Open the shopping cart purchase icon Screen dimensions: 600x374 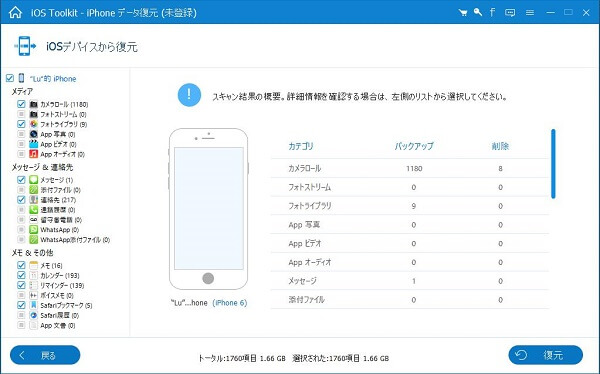click(463, 13)
